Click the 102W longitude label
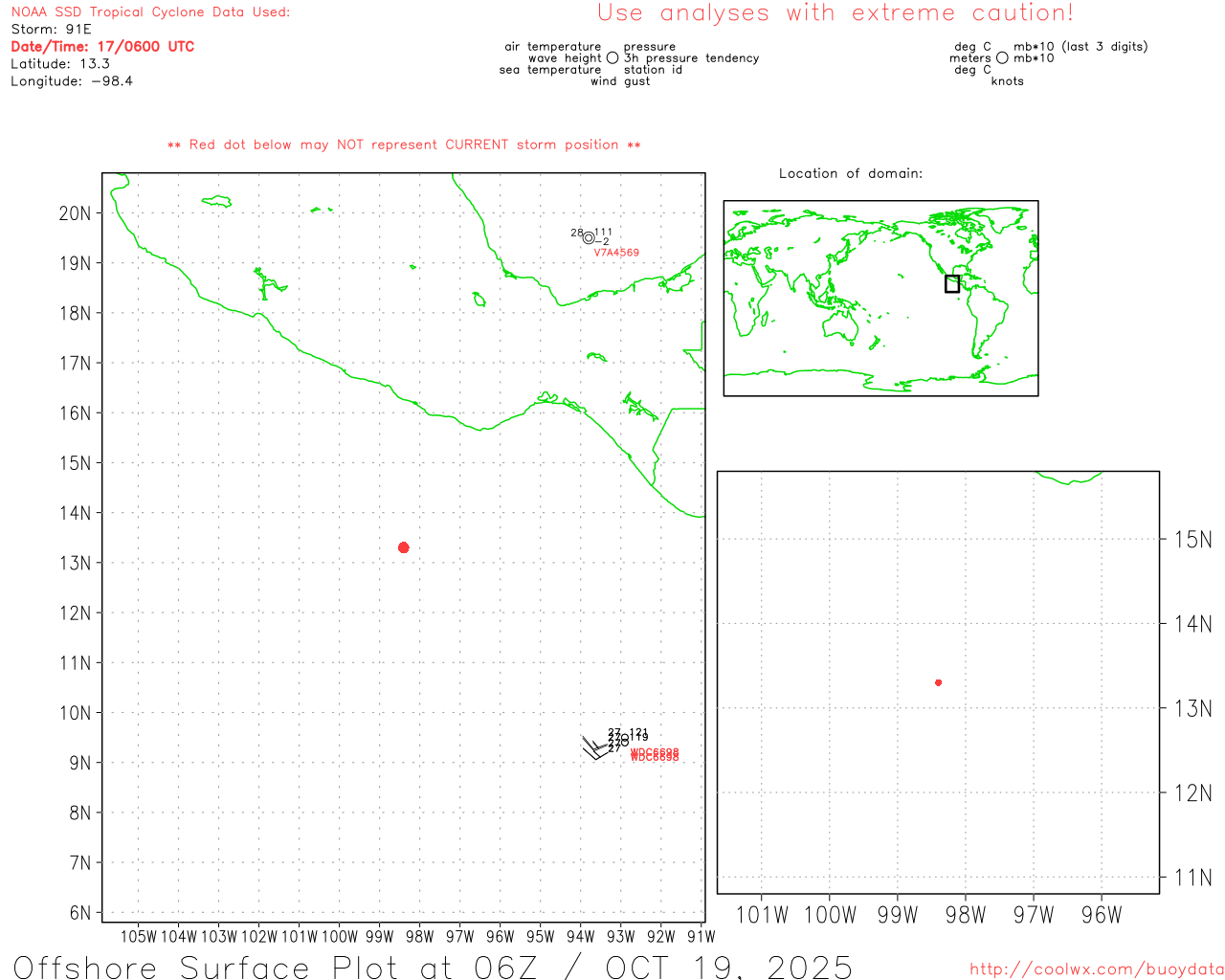 point(259,936)
